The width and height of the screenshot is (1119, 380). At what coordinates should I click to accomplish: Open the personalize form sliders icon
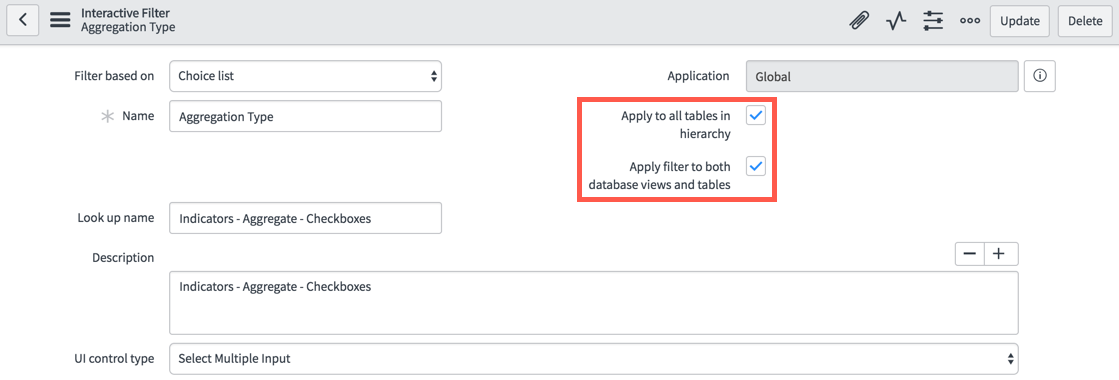tap(932, 21)
